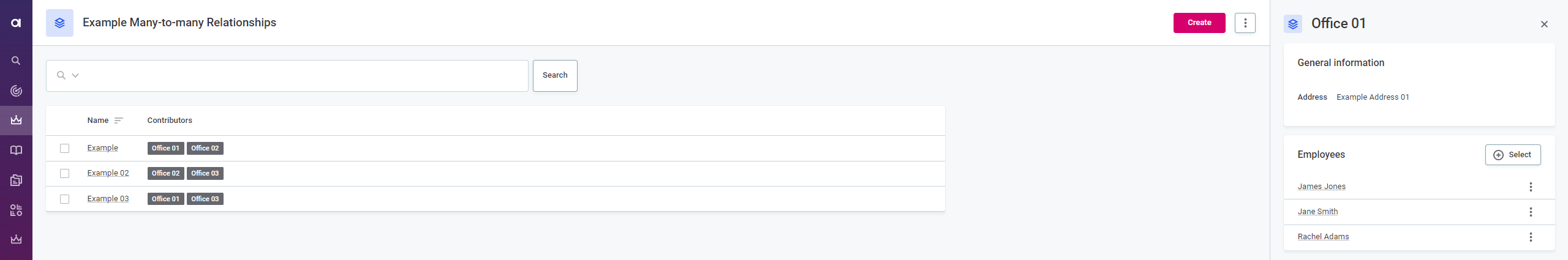The image size is (1568, 260).
Task: Tick the checkbox for the Example row
Action: [65, 148]
